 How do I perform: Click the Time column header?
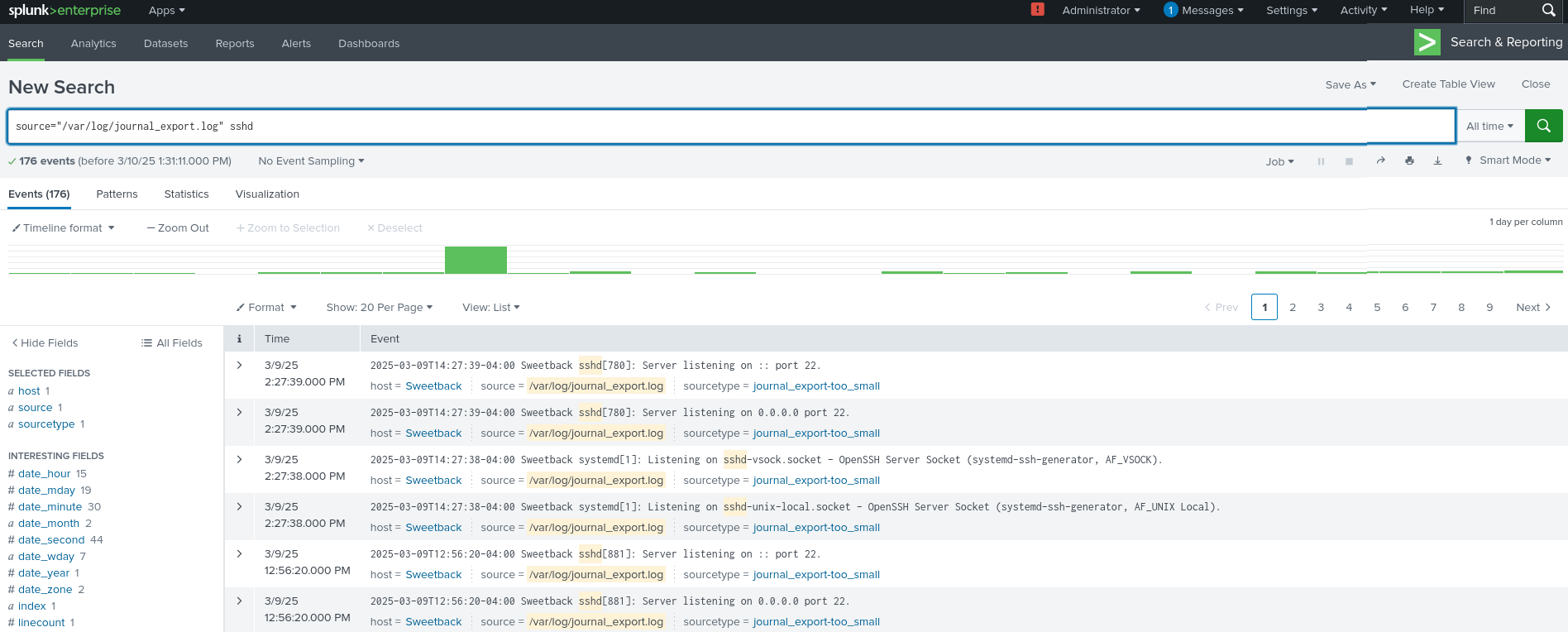pos(277,338)
